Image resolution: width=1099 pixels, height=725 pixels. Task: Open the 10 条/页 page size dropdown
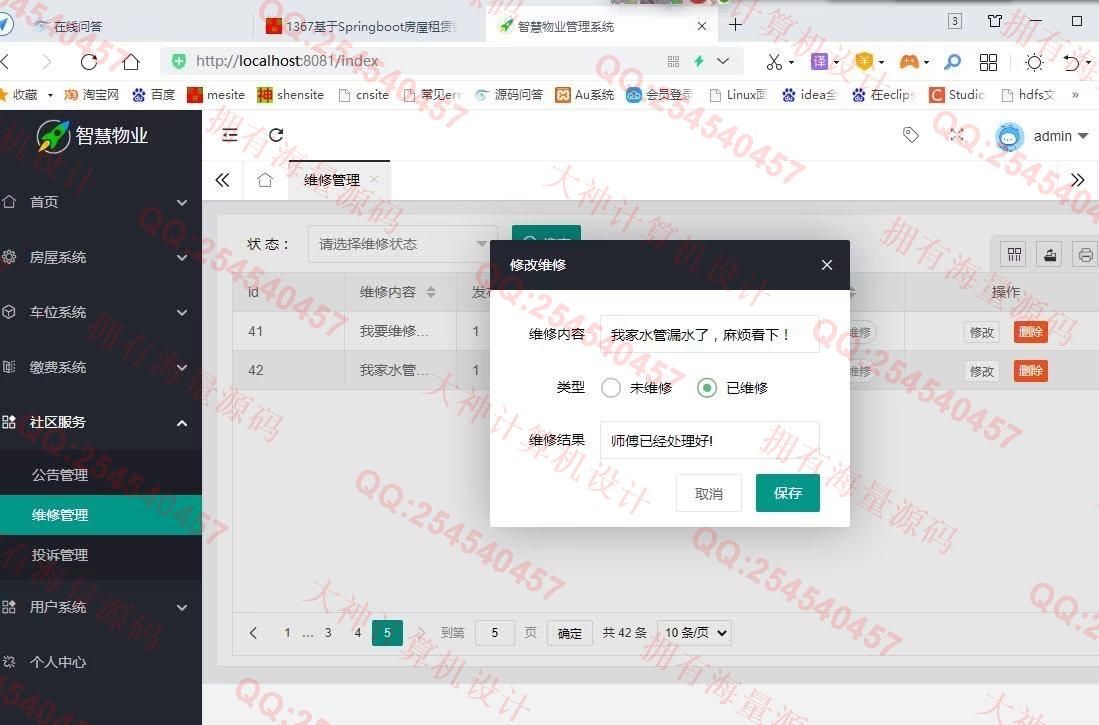[695, 632]
